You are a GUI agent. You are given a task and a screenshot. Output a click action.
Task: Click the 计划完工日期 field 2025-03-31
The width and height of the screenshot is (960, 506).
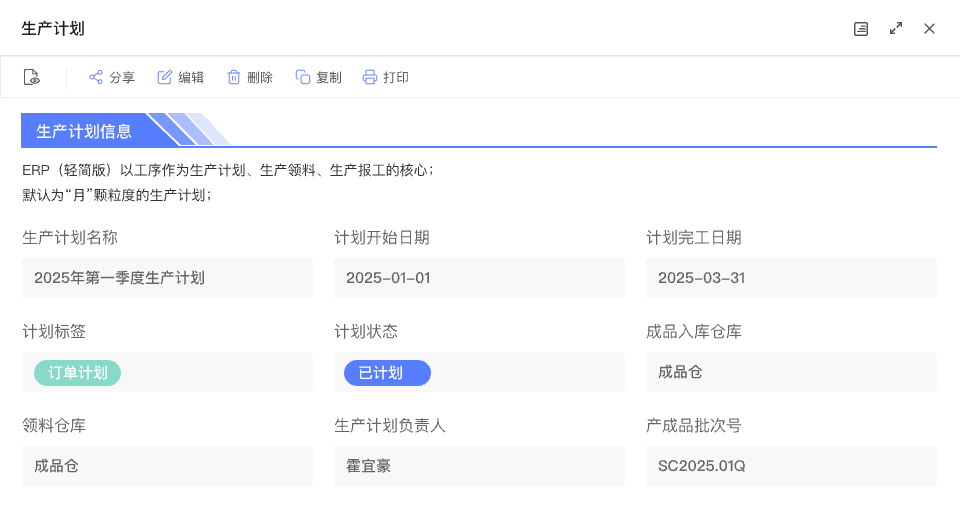tap(791, 278)
